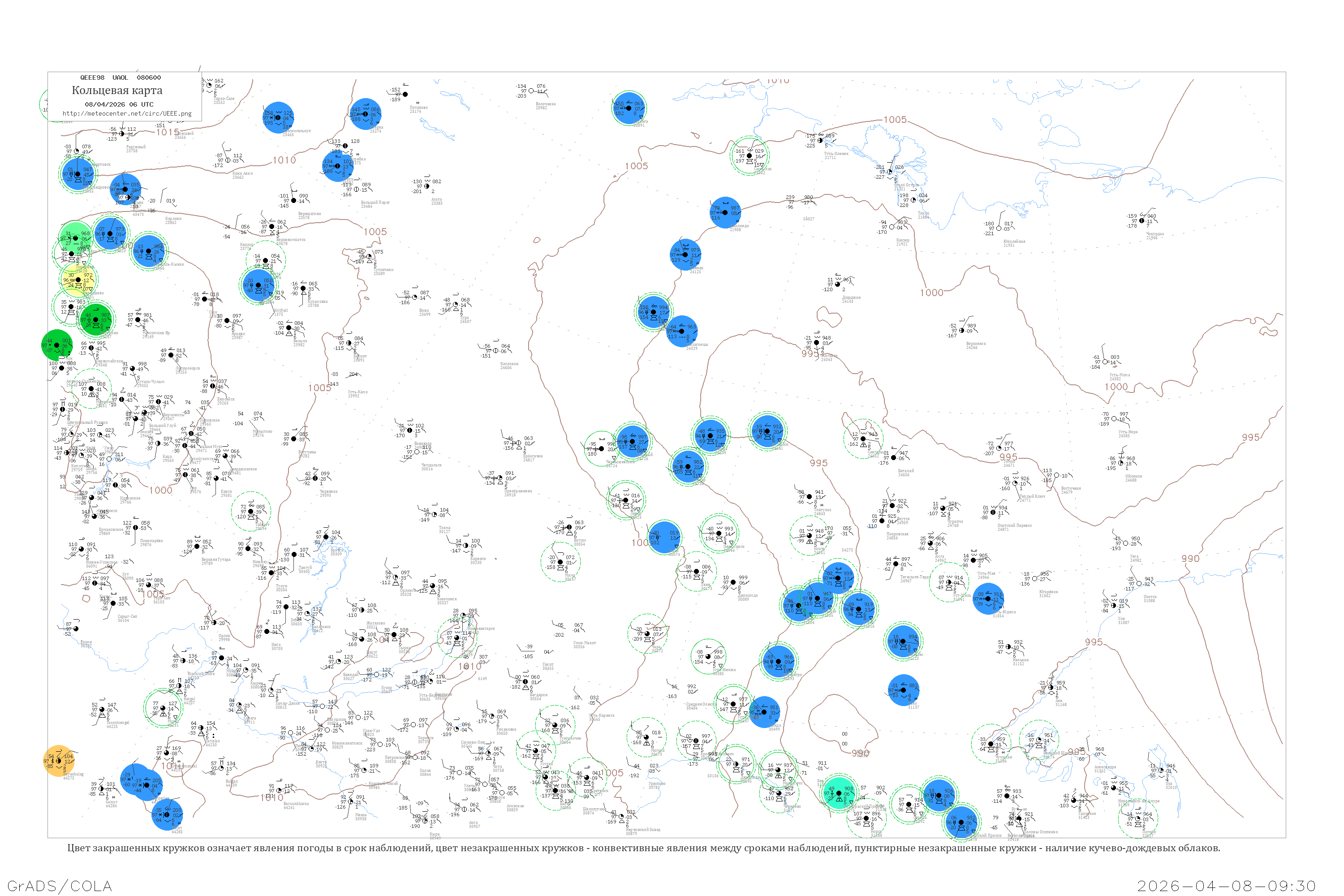Click the meteocenter.net UEEE.png URL
This screenshot has height=896, width=1344.
pos(127,114)
